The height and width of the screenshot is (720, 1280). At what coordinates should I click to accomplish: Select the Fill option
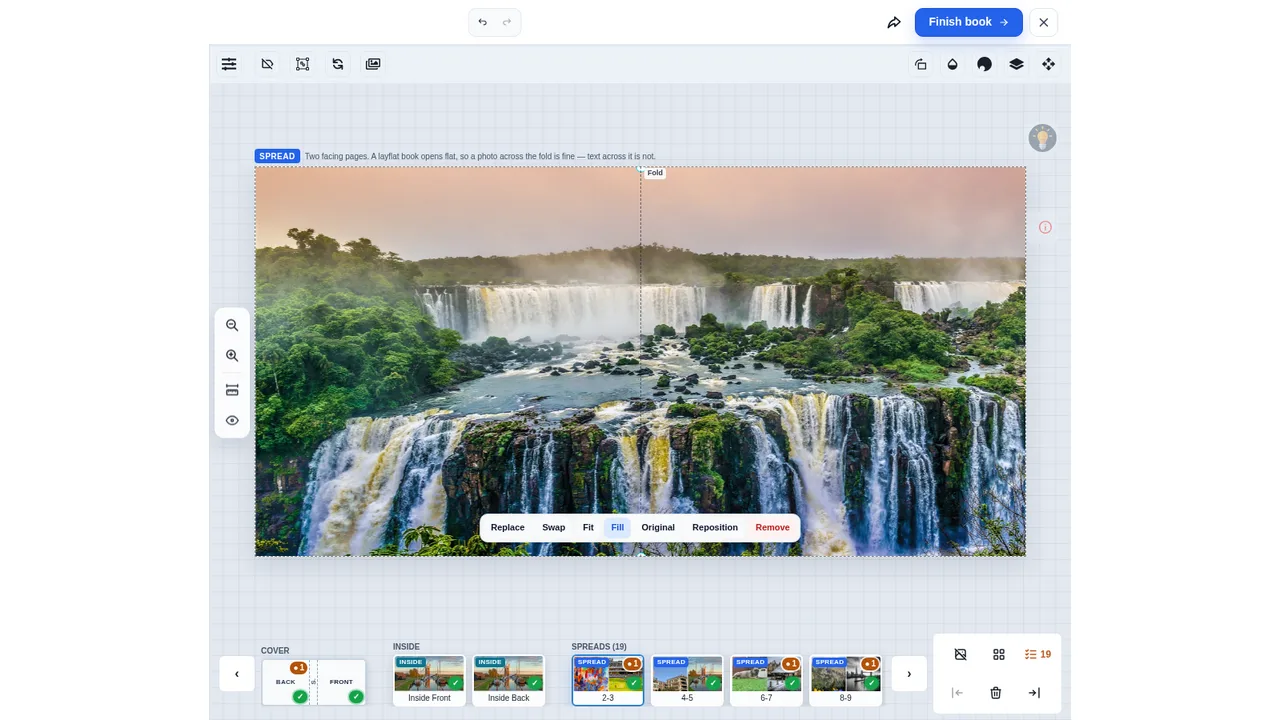coord(617,528)
